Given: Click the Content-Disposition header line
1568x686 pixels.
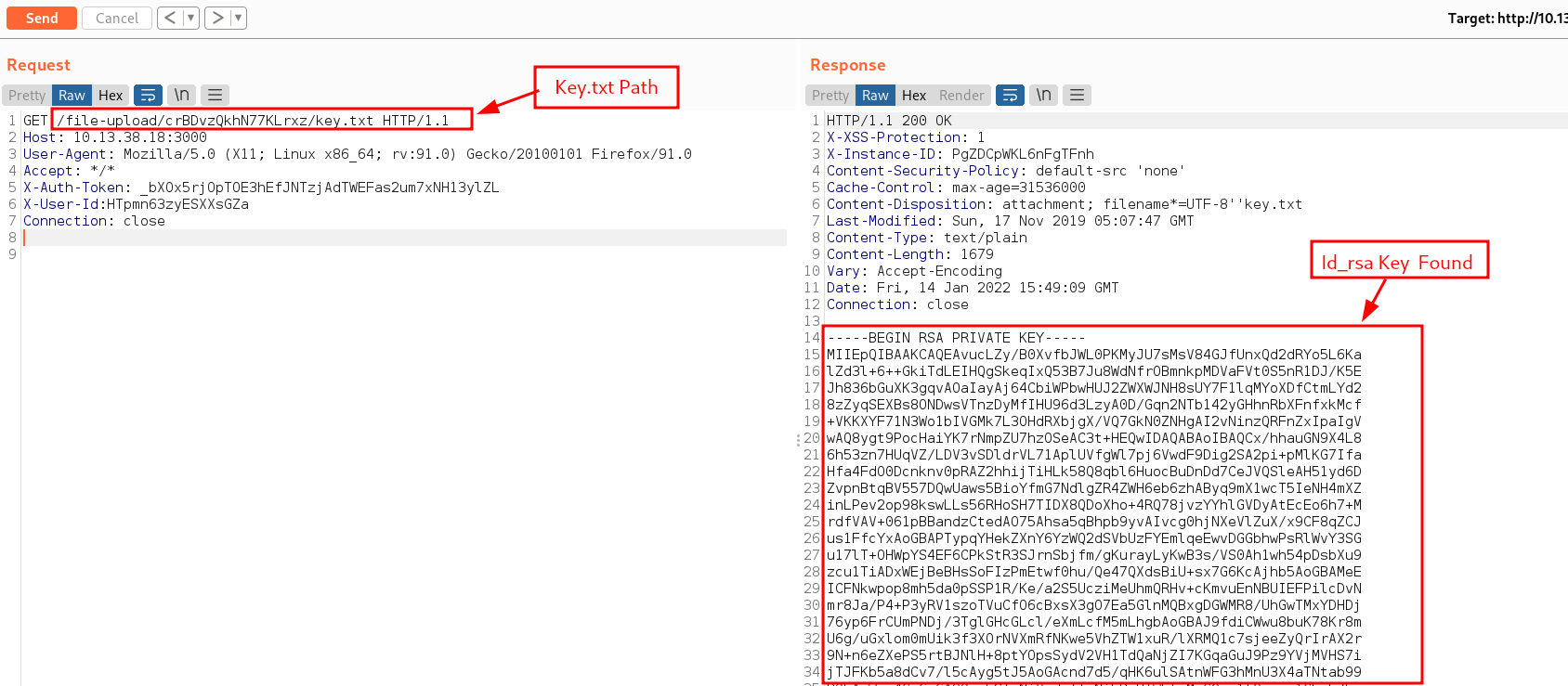Looking at the screenshot, I should pos(1065,204).
